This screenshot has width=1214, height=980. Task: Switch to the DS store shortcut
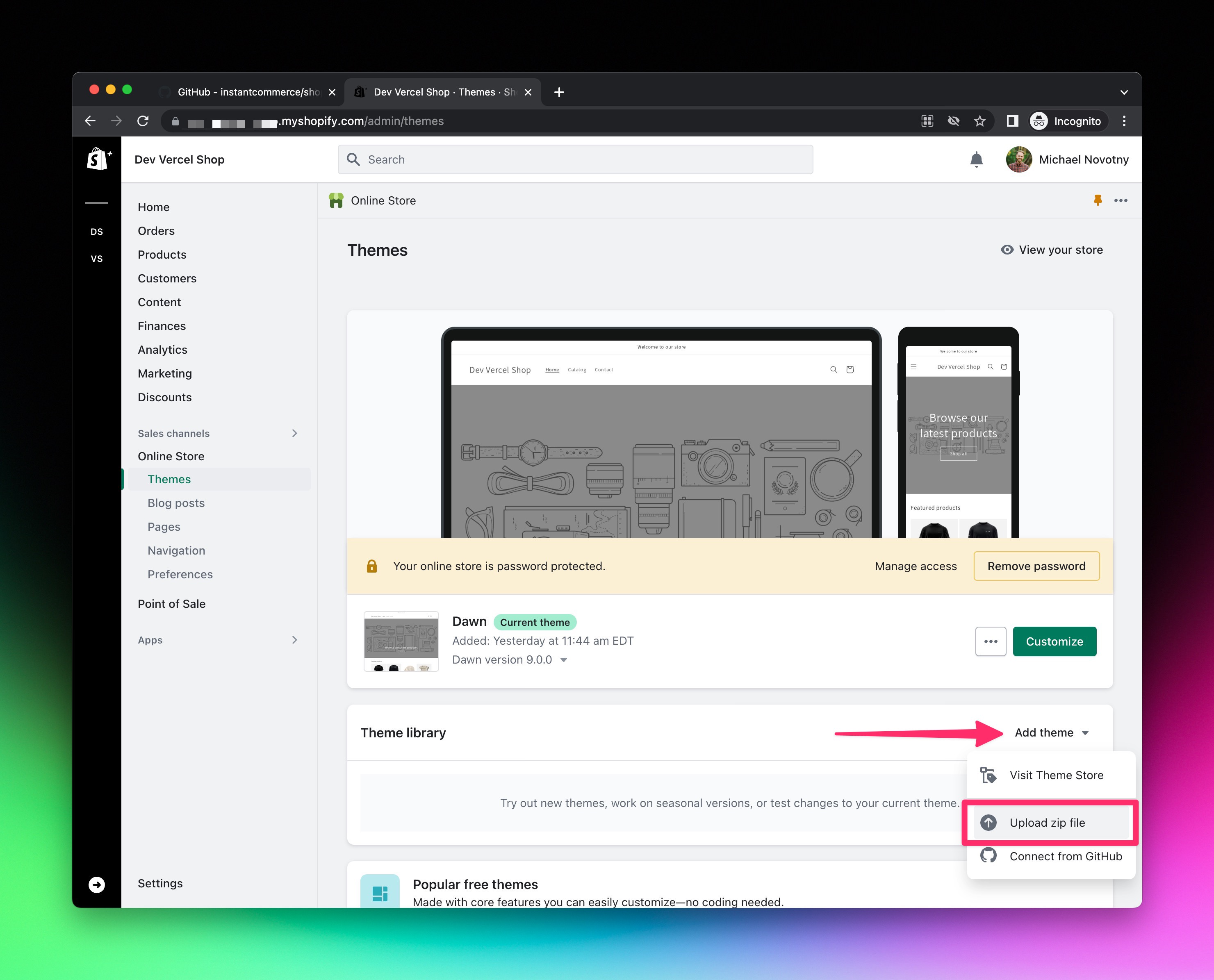[x=97, y=232]
